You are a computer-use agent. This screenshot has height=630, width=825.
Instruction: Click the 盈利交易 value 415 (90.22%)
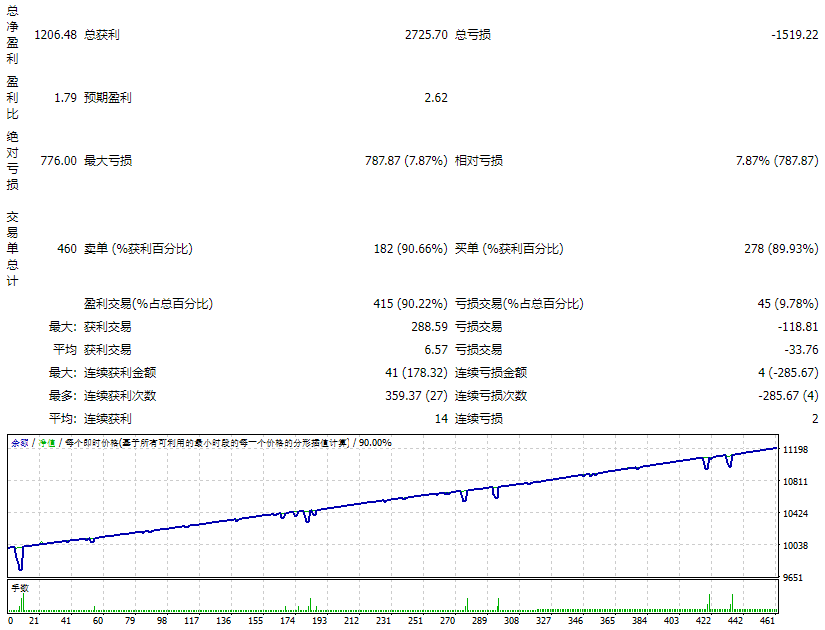pos(410,304)
